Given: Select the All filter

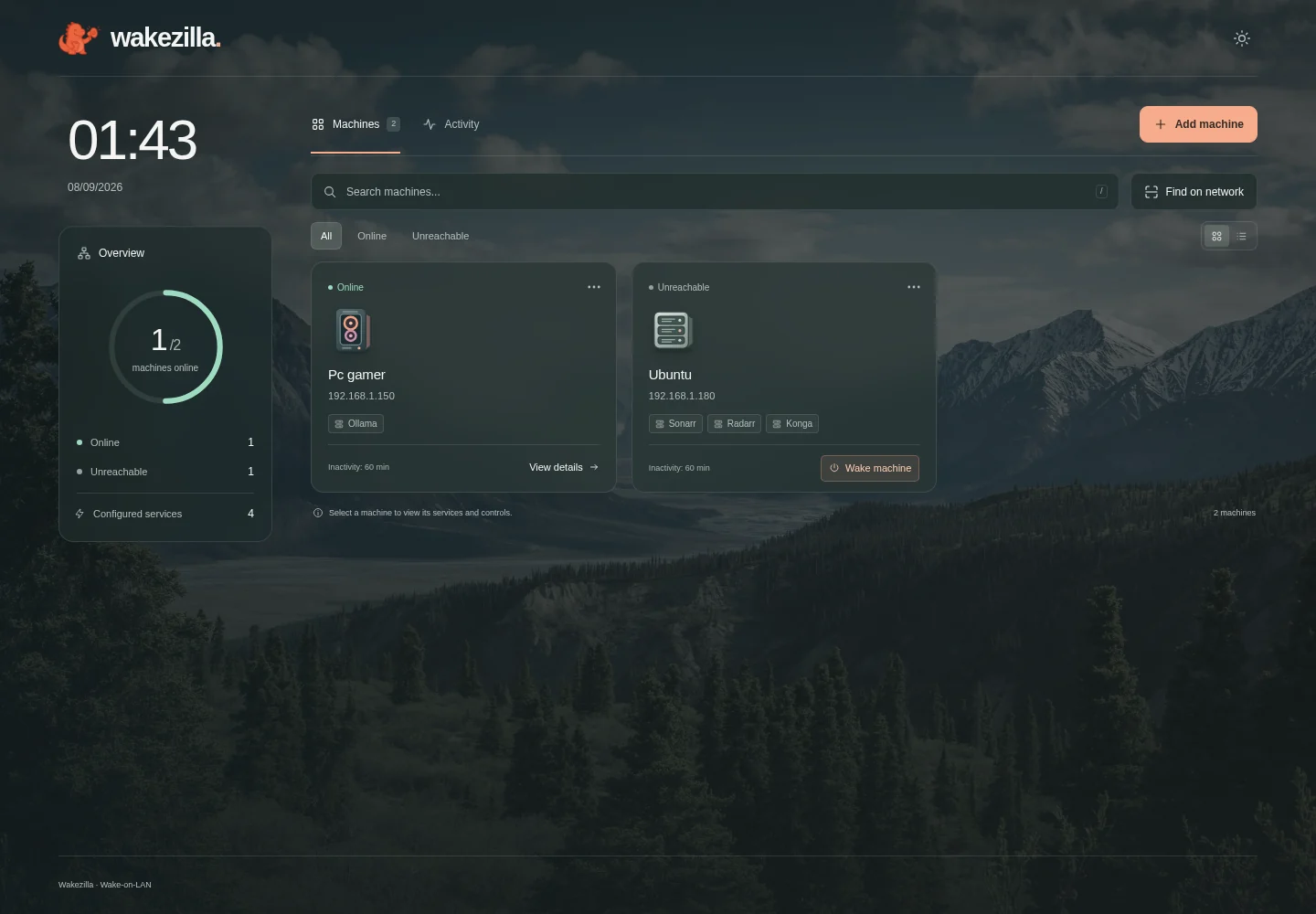Looking at the screenshot, I should (326, 236).
